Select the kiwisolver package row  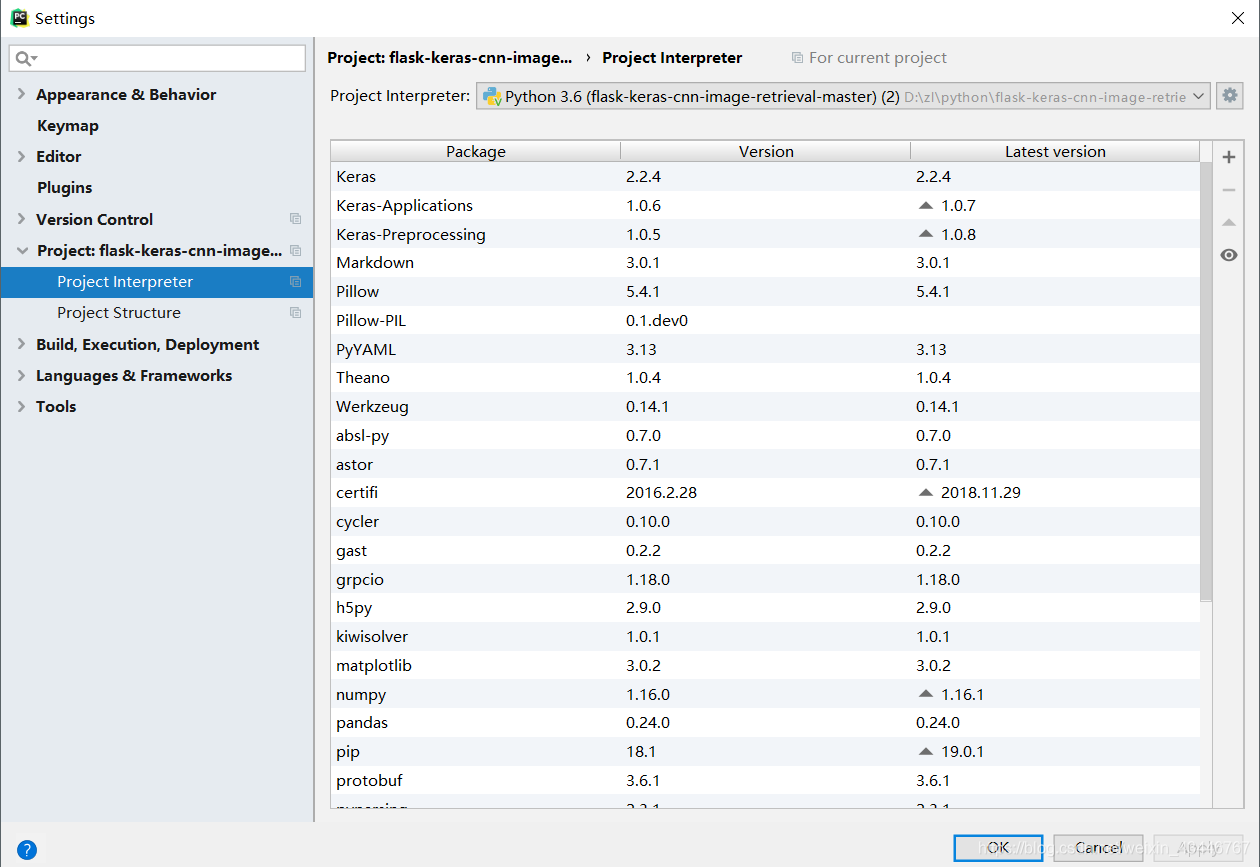(766, 636)
